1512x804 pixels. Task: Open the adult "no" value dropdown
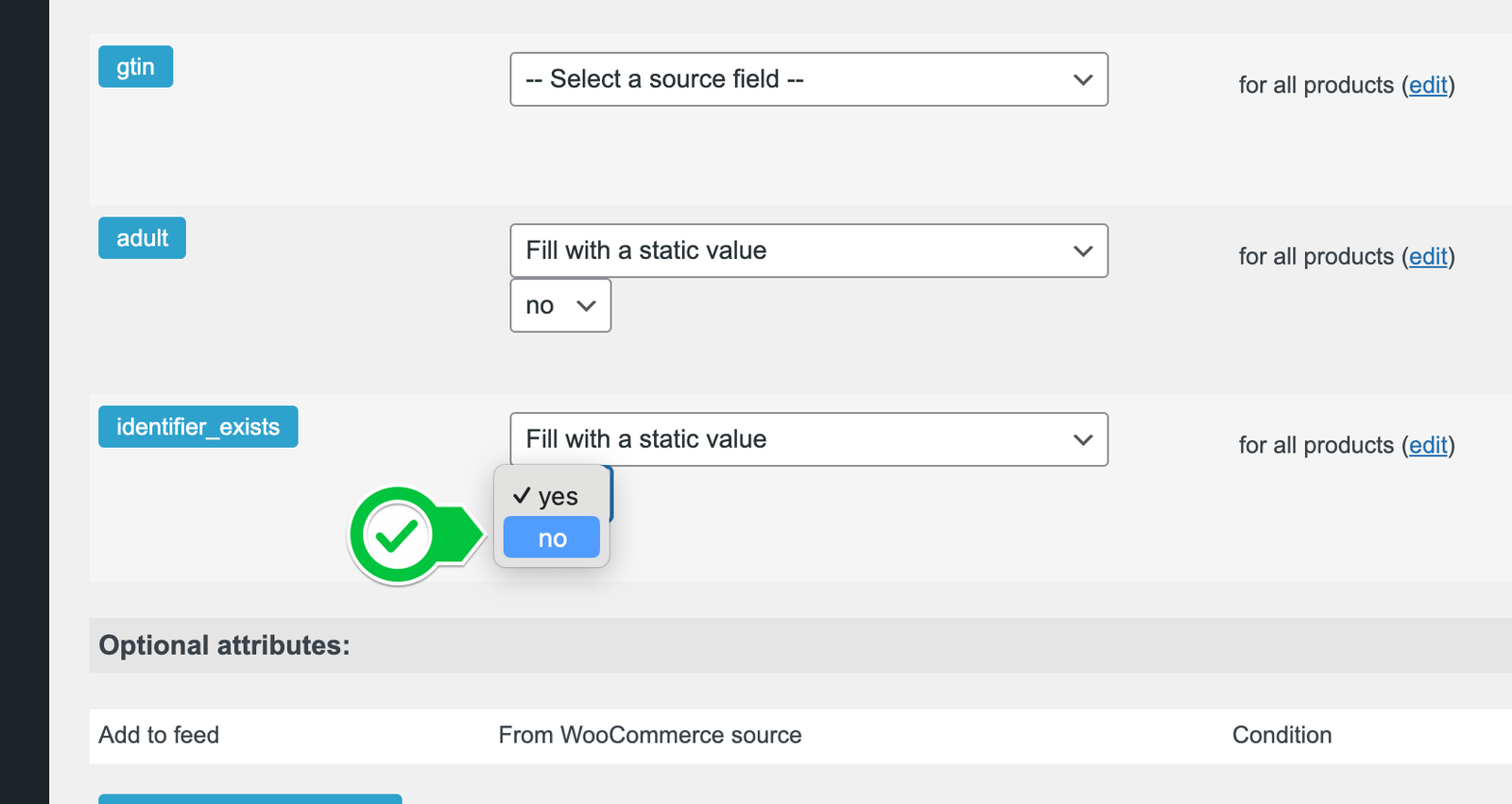[x=560, y=305]
